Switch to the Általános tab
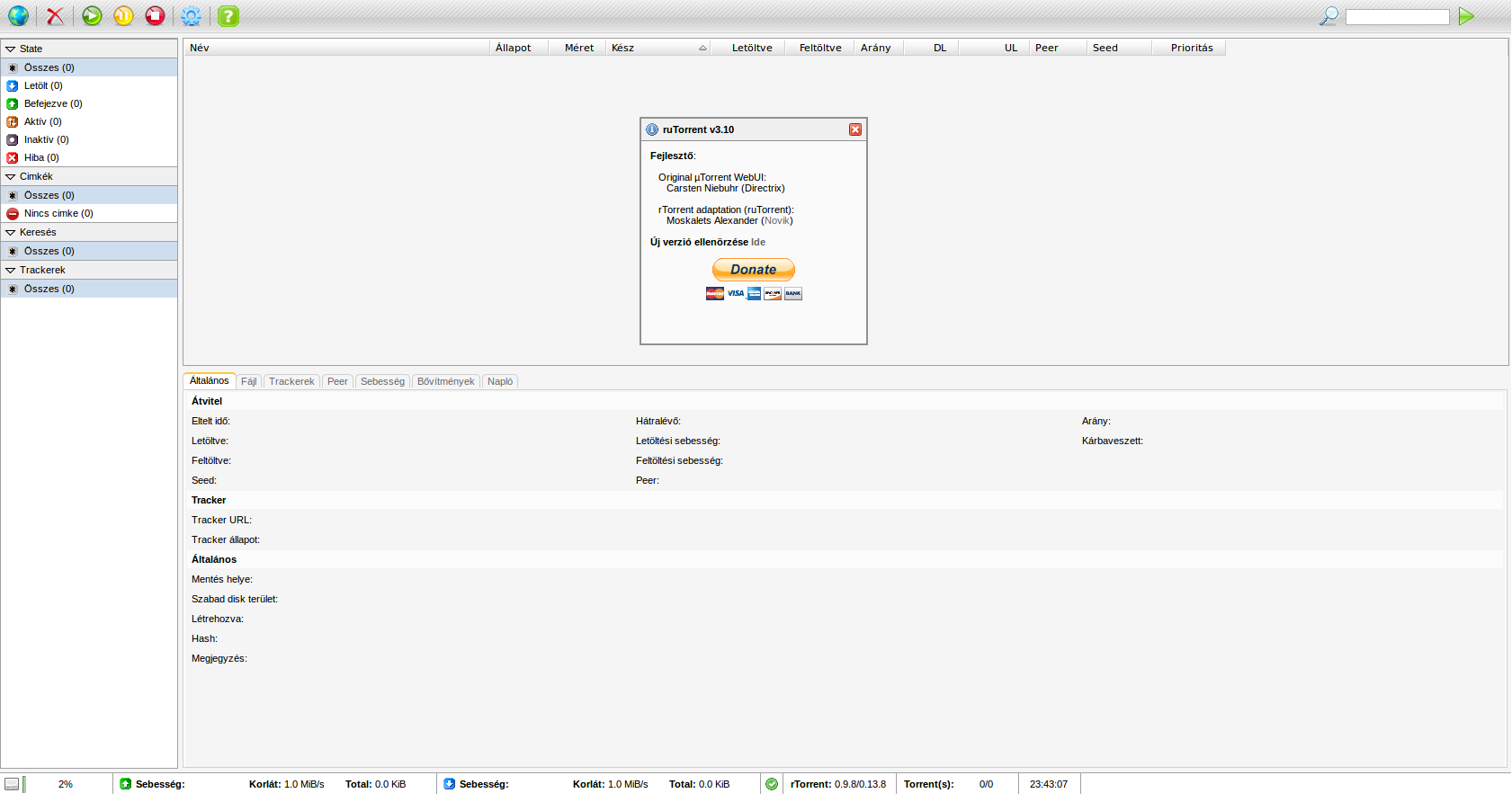Screen dimensions: 1512x802 click(210, 380)
